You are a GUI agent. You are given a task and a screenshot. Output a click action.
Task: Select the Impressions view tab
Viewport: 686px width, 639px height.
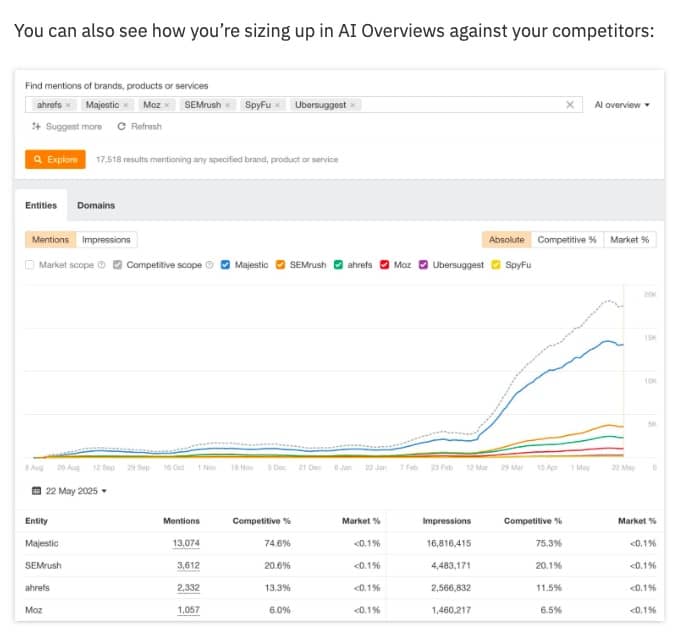(x=106, y=240)
